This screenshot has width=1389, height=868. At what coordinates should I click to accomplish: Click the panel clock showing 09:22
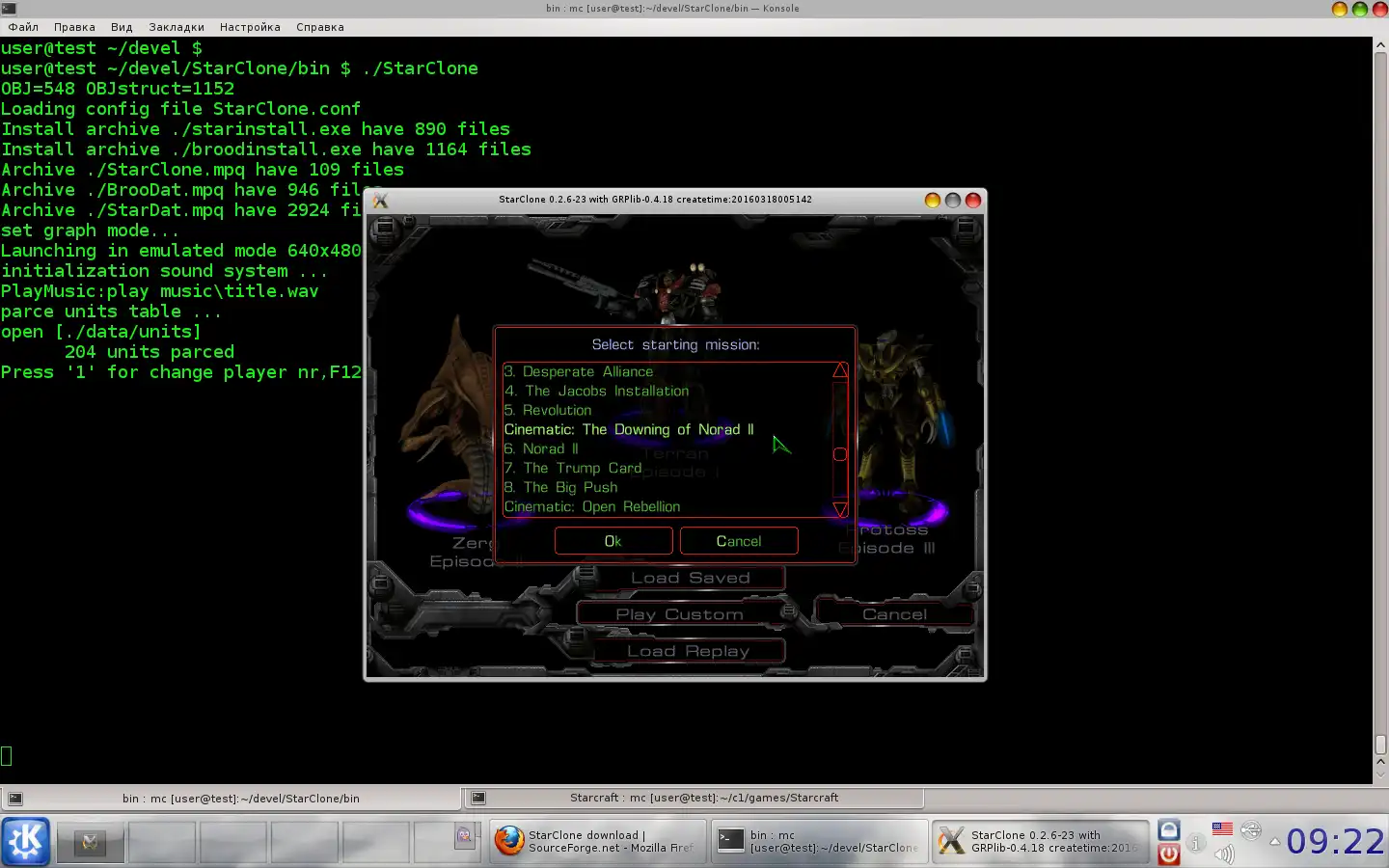click(x=1335, y=842)
